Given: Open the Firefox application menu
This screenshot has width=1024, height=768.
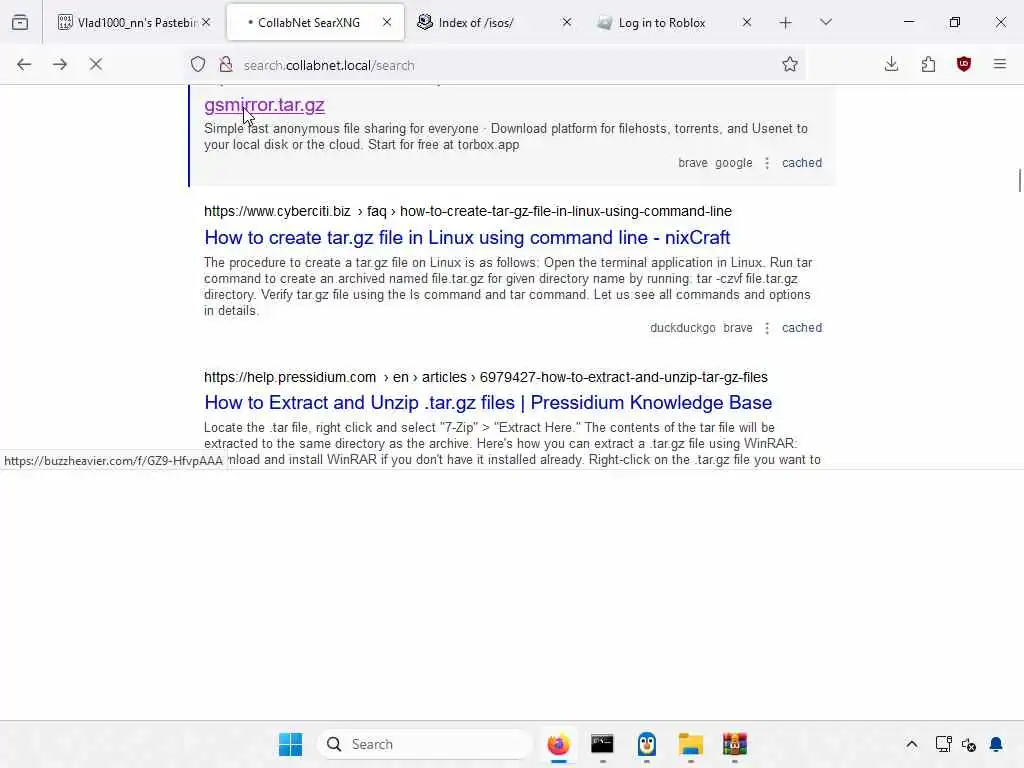Looking at the screenshot, I should tap(1000, 64).
